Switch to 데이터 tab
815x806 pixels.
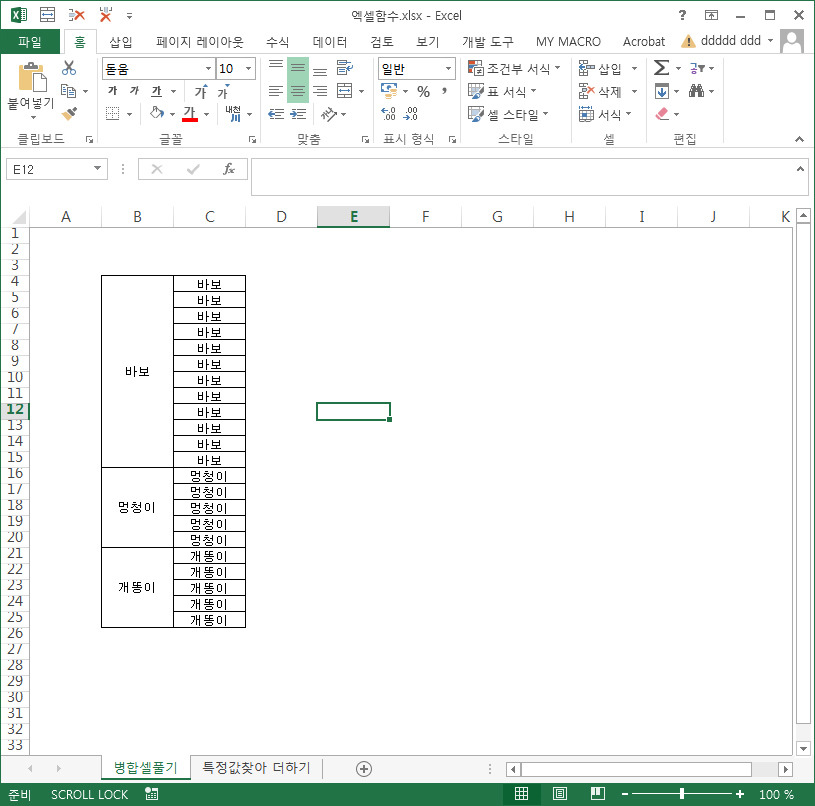pos(330,42)
